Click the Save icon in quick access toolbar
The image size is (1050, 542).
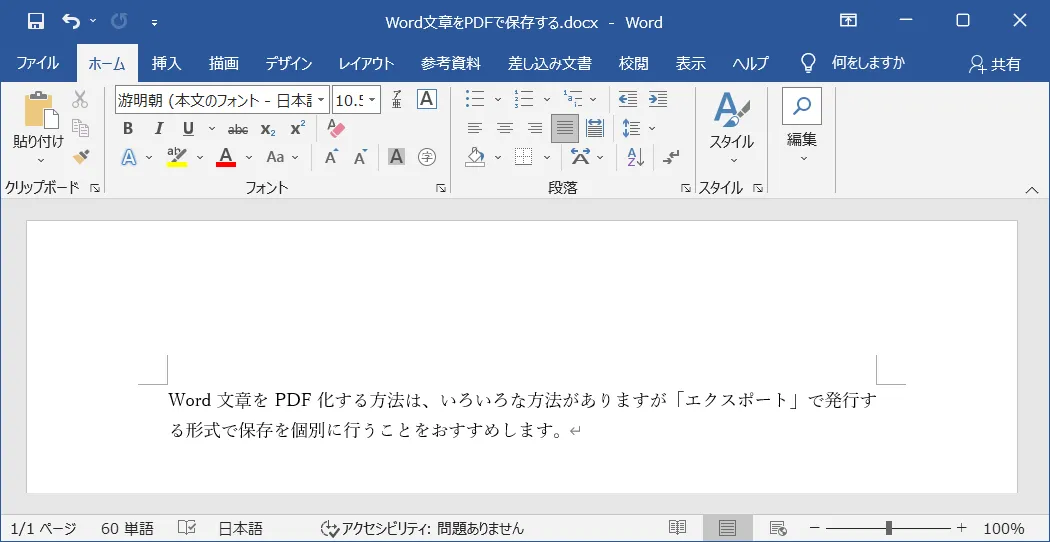pos(35,21)
